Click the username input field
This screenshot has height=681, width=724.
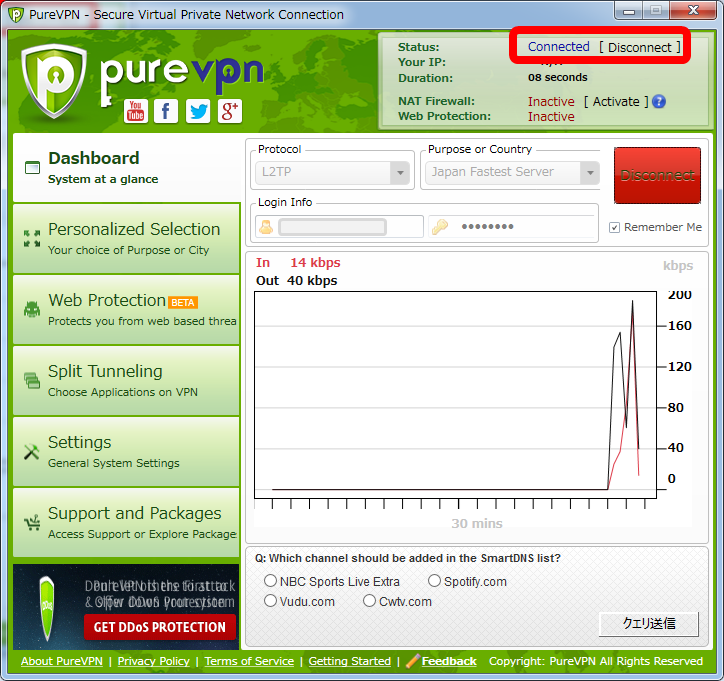(x=339, y=227)
